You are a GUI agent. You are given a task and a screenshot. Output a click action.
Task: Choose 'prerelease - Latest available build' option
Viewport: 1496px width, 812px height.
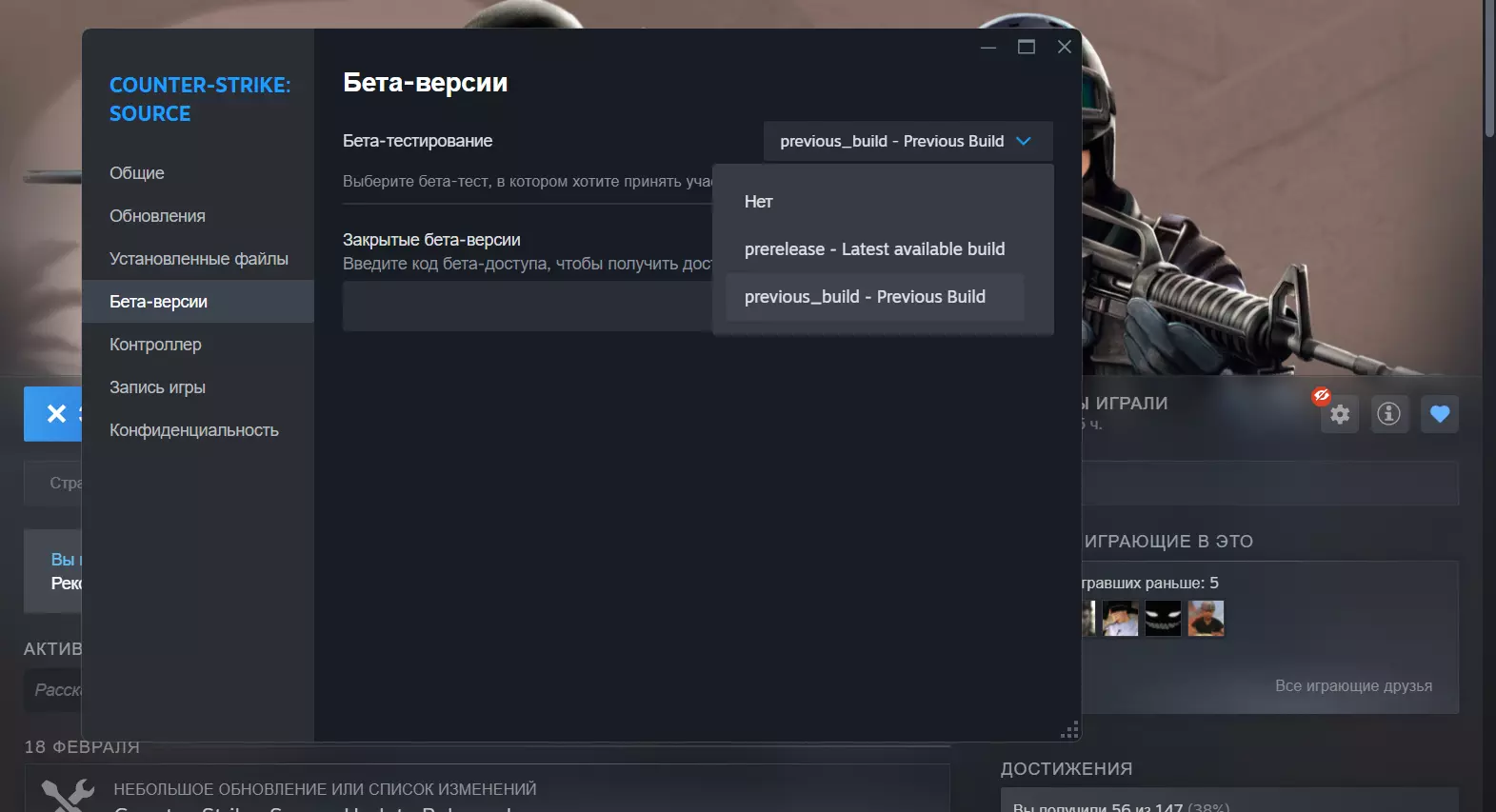pos(875,249)
